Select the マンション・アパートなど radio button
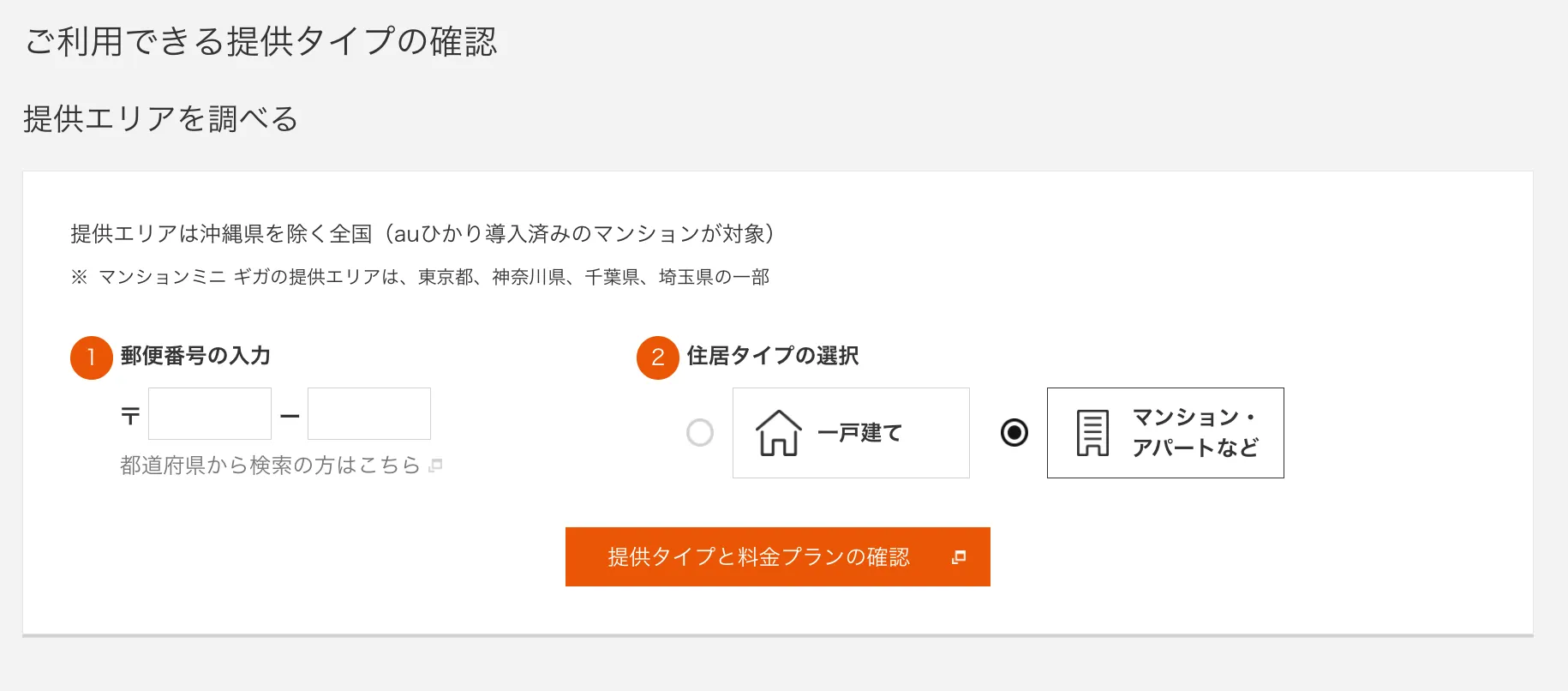This screenshot has height=691, width=1568. click(x=1014, y=434)
